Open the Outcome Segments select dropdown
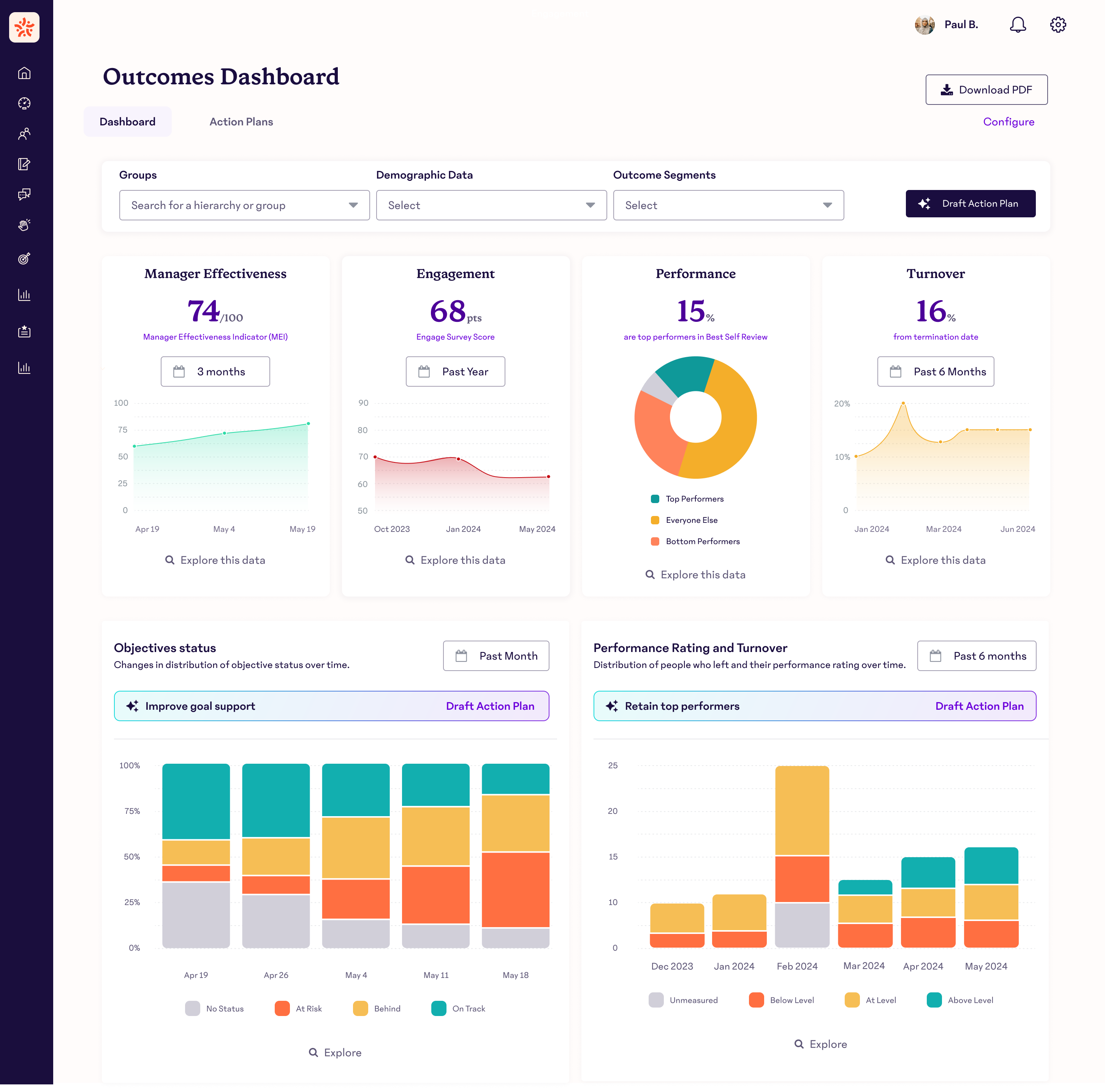The width and height of the screenshot is (1105, 1092). coord(728,205)
